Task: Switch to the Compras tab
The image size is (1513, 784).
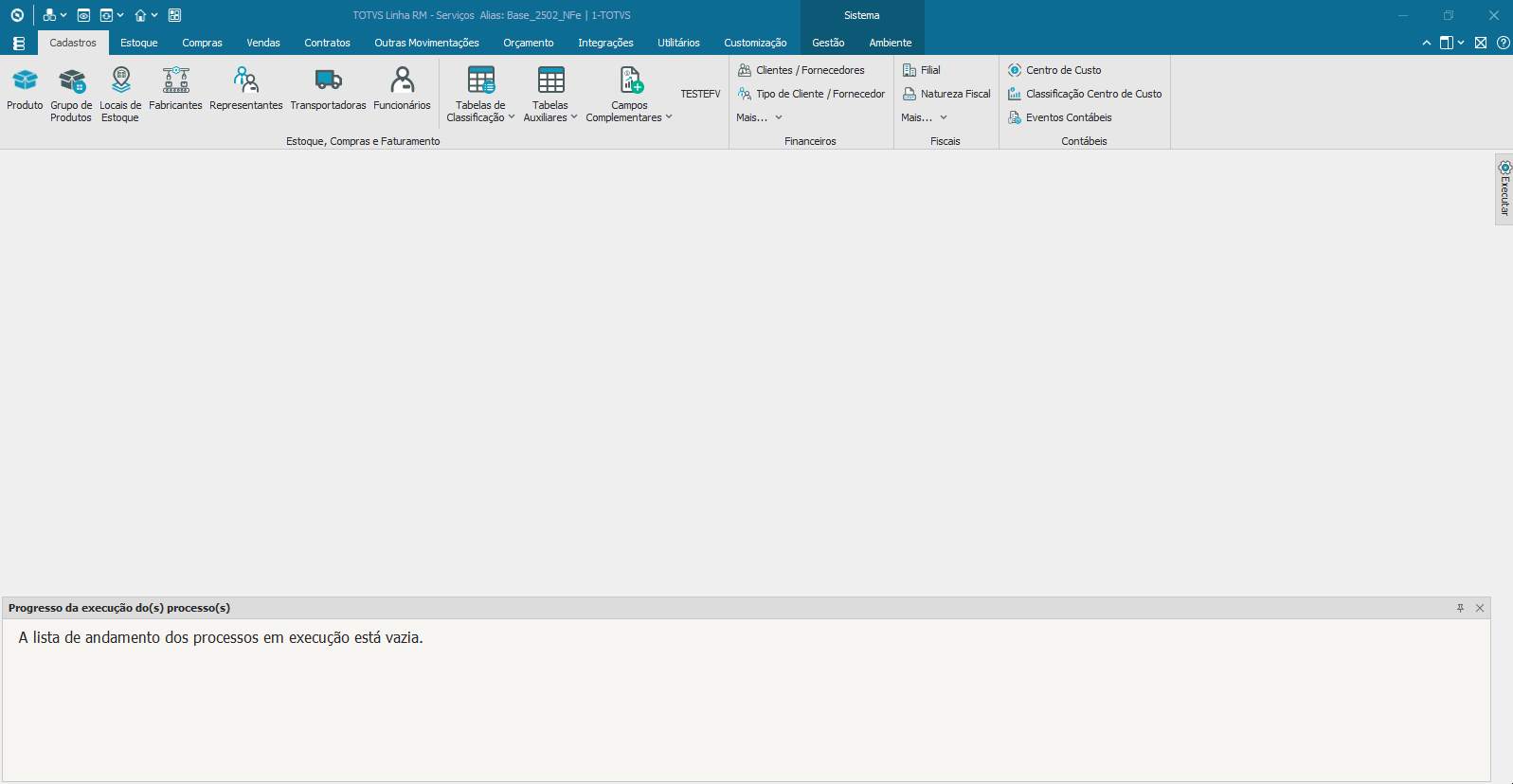Action: pos(202,43)
